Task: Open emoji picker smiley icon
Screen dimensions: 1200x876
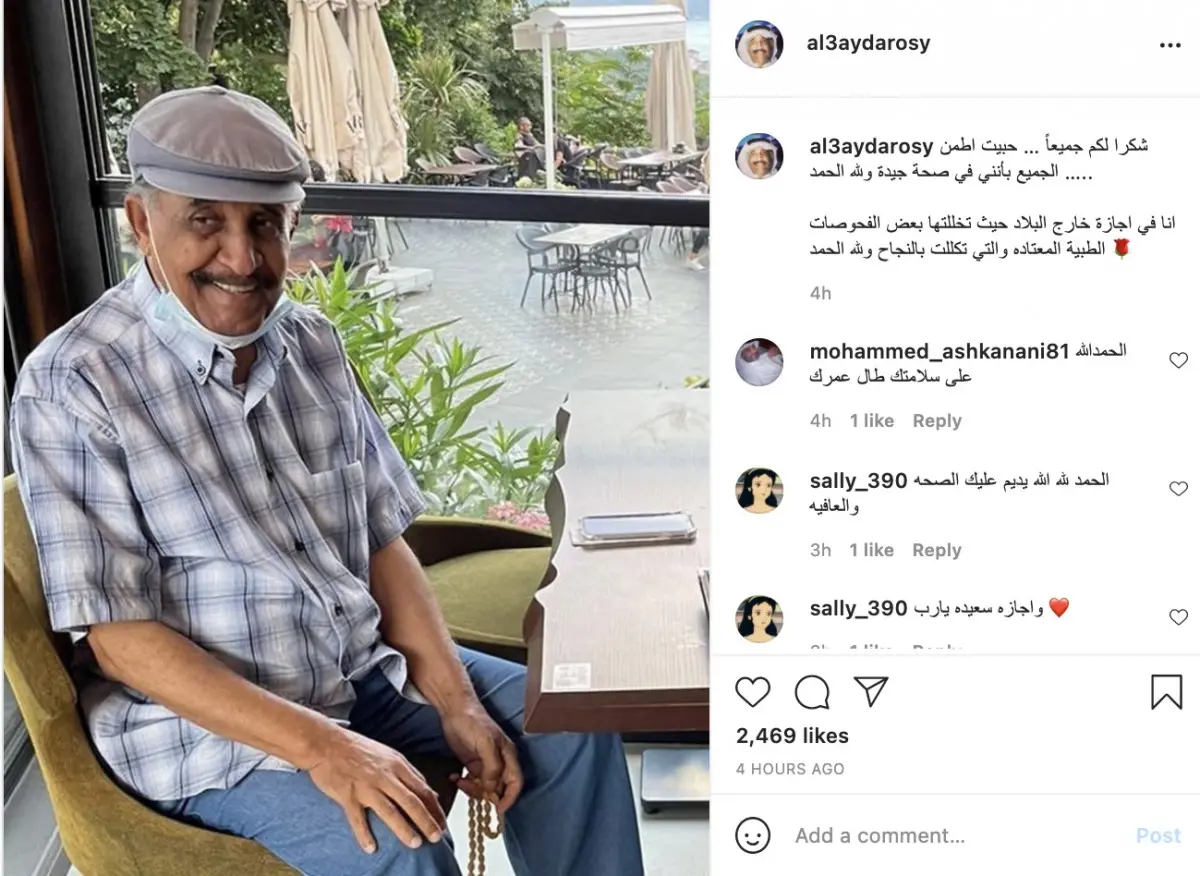Action: point(753,835)
